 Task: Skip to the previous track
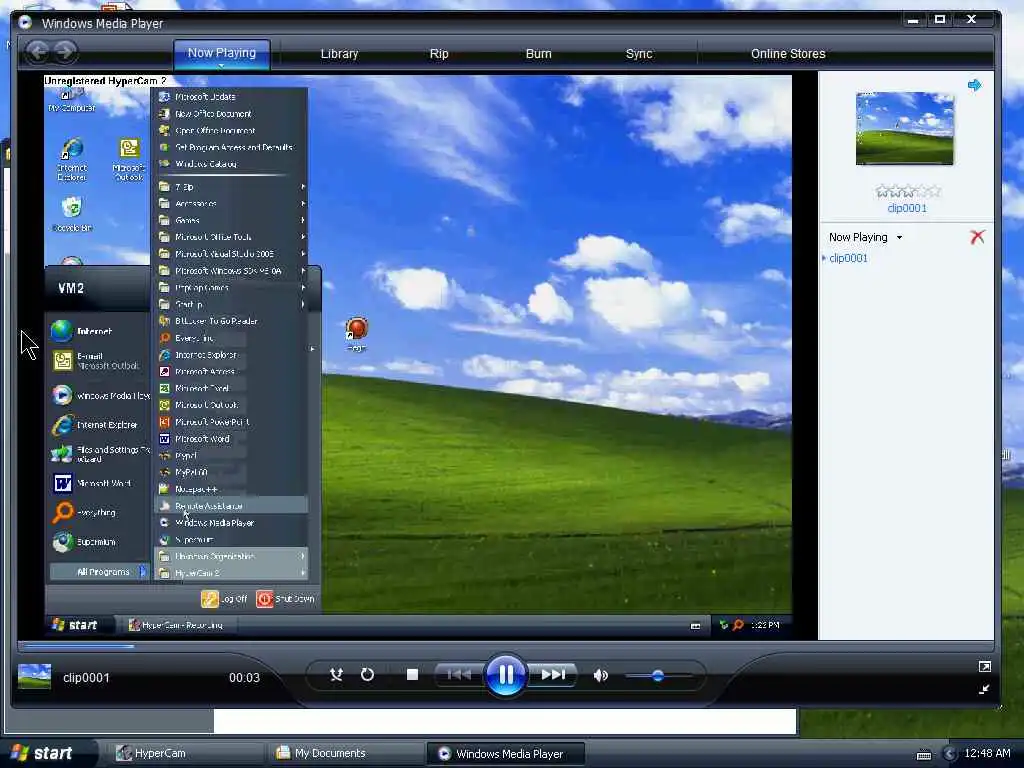pyautogui.click(x=460, y=675)
